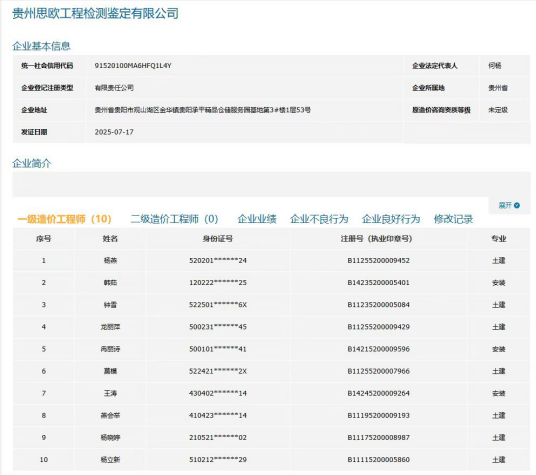Select ID number 510212******29
The height and width of the screenshot is (475, 536).
[x=218, y=460]
